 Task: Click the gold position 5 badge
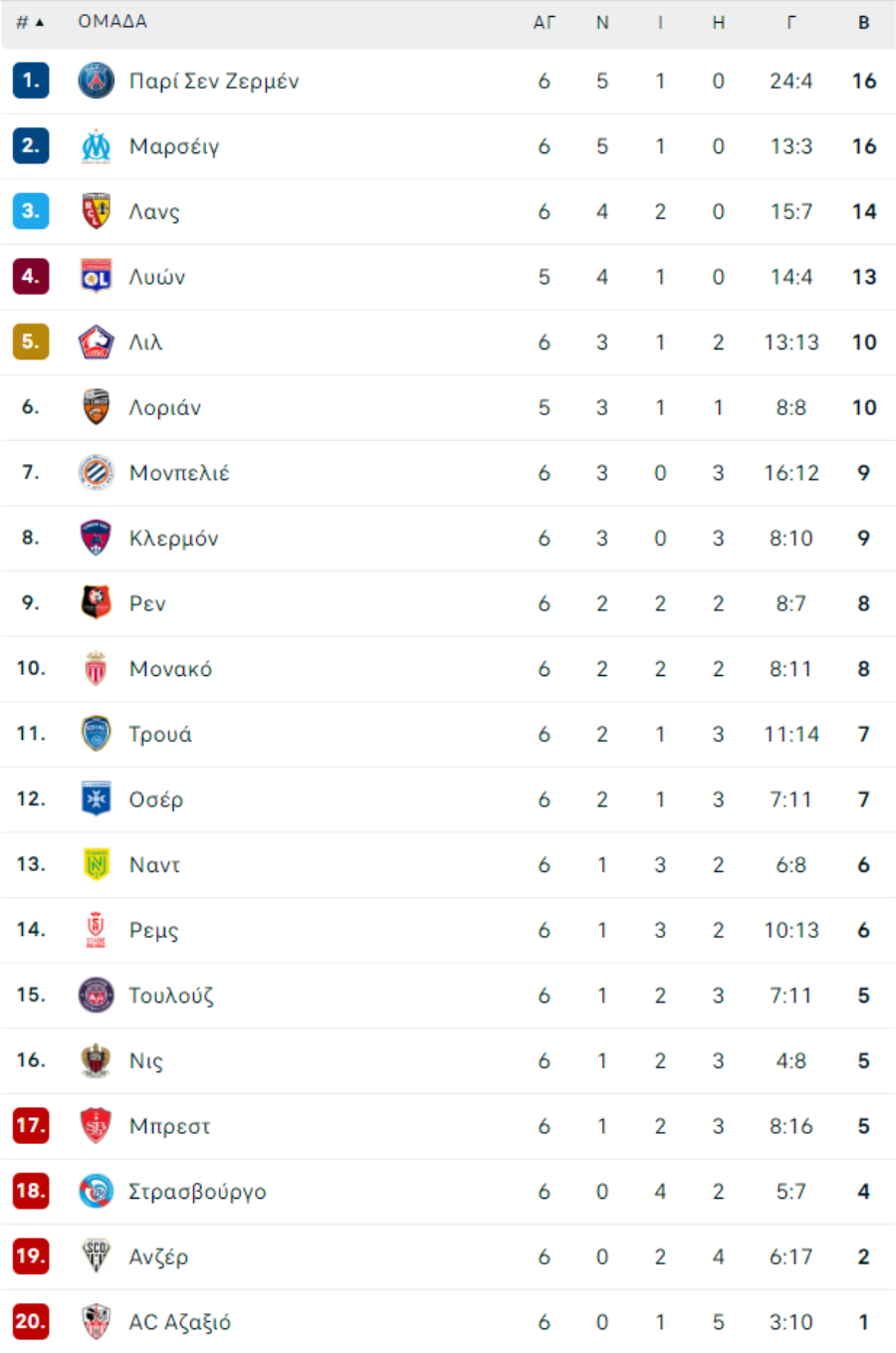pos(31,341)
